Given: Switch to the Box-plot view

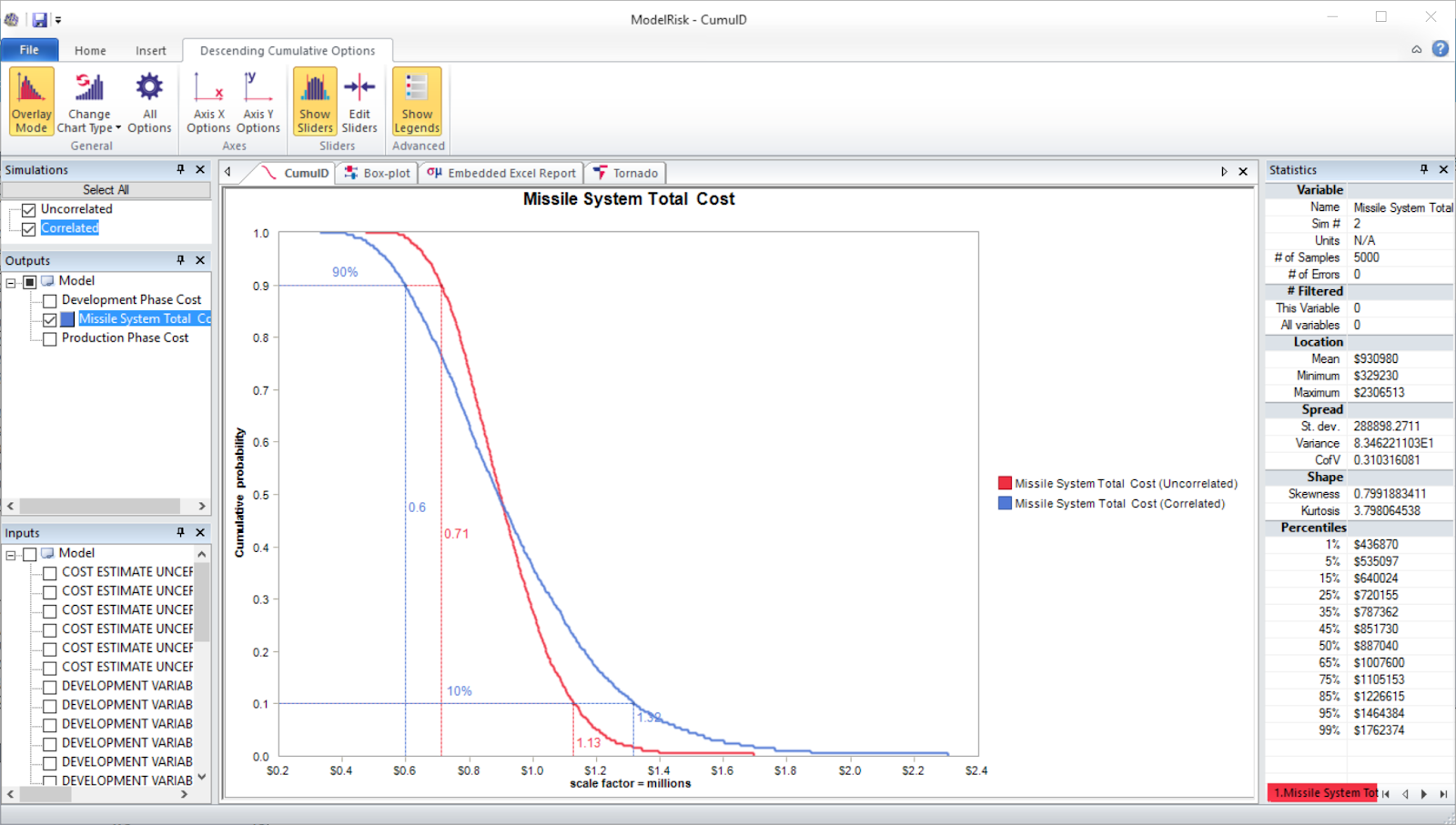Looking at the screenshot, I should [x=376, y=173].
